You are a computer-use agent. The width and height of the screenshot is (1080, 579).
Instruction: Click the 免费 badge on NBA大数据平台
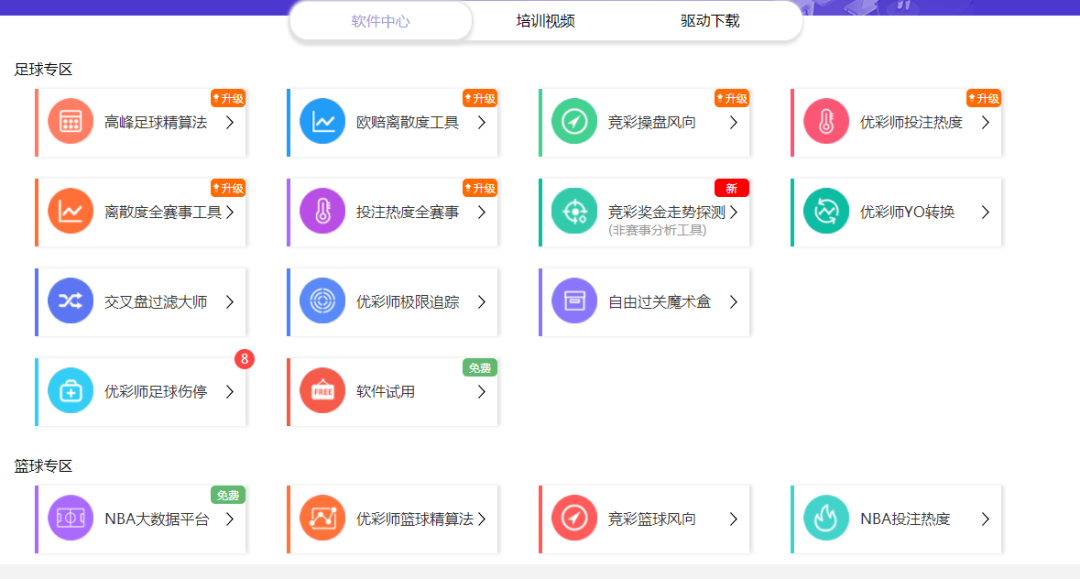pyautogui.click(x=228, y=495)
